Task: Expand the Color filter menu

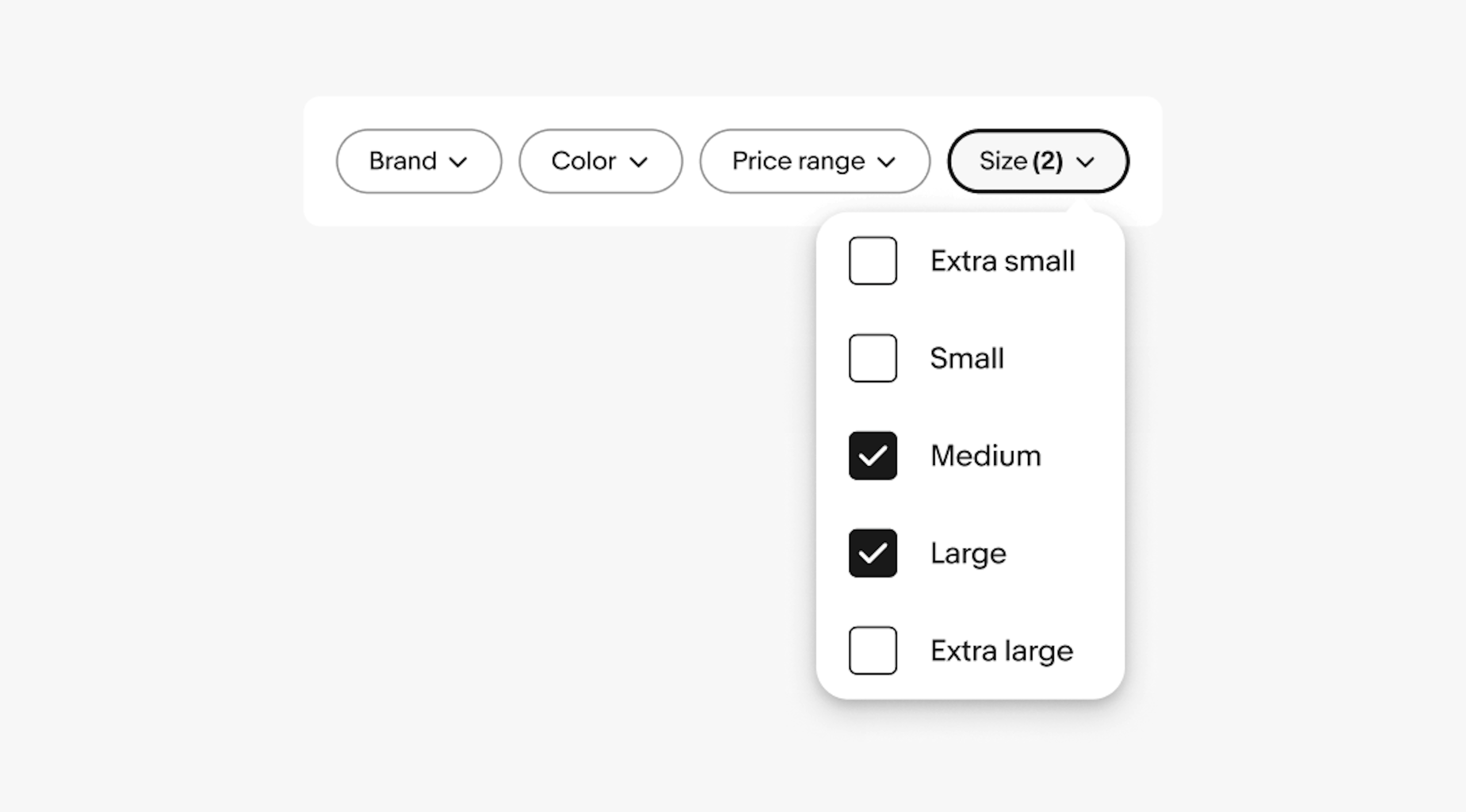Action: point(597,161)
